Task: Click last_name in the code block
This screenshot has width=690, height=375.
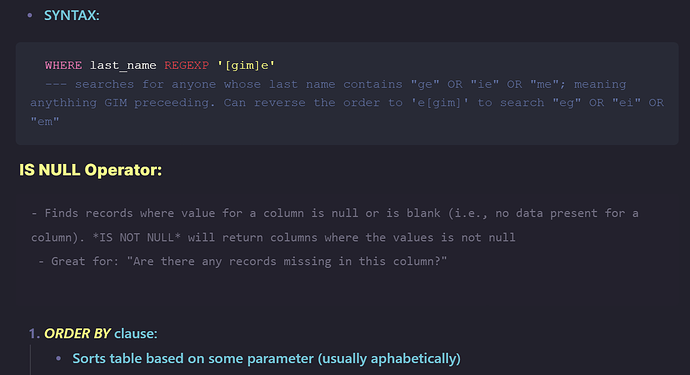Action: click(x=123, y=66)
